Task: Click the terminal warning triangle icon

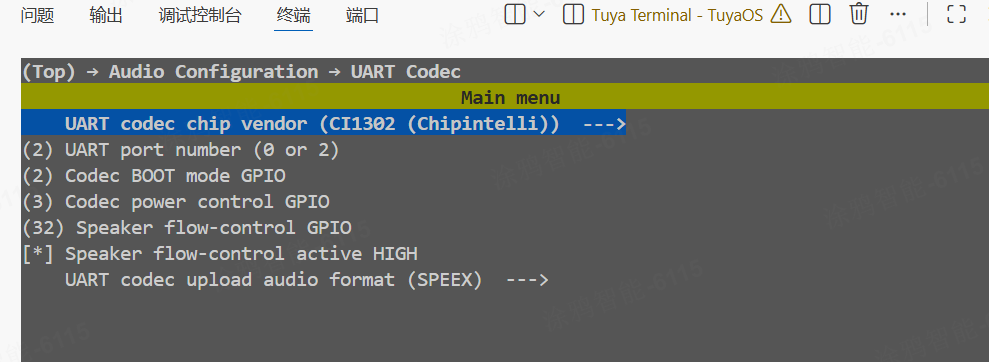Action: coord(781,14)
